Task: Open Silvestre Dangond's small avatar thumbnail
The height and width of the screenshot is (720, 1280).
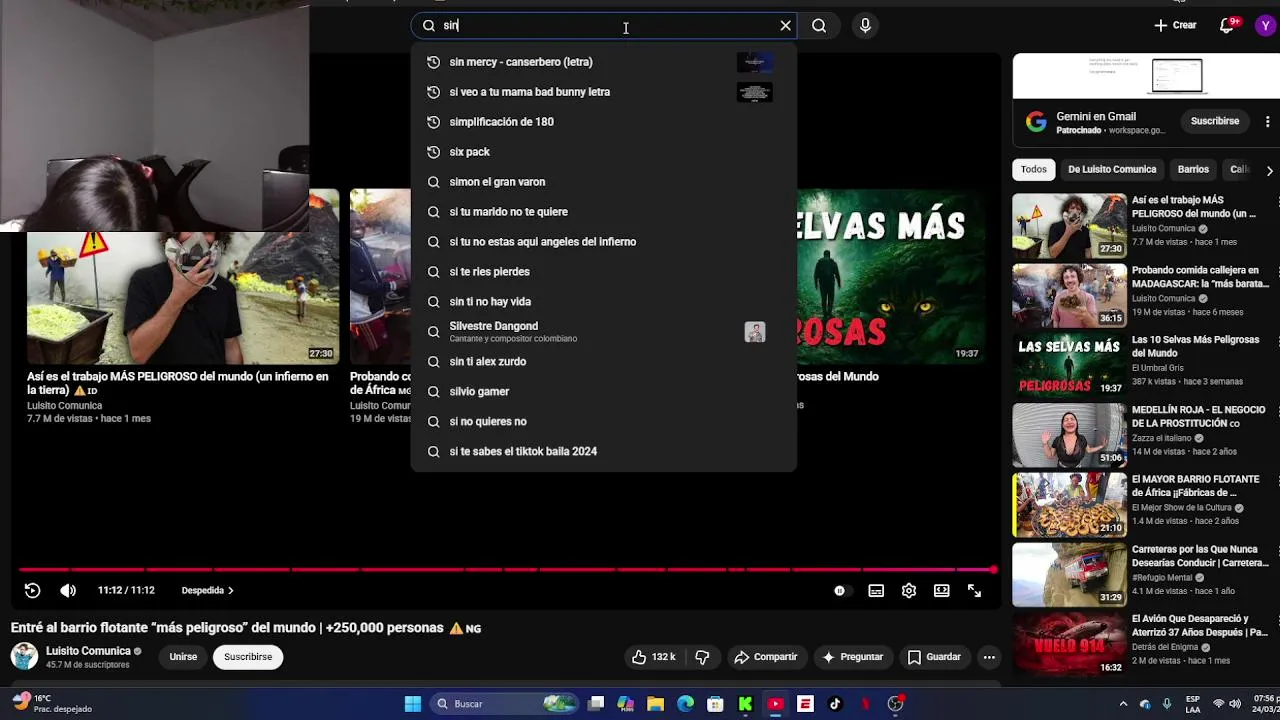Action: pyautogui.click(x=755, y=332)
